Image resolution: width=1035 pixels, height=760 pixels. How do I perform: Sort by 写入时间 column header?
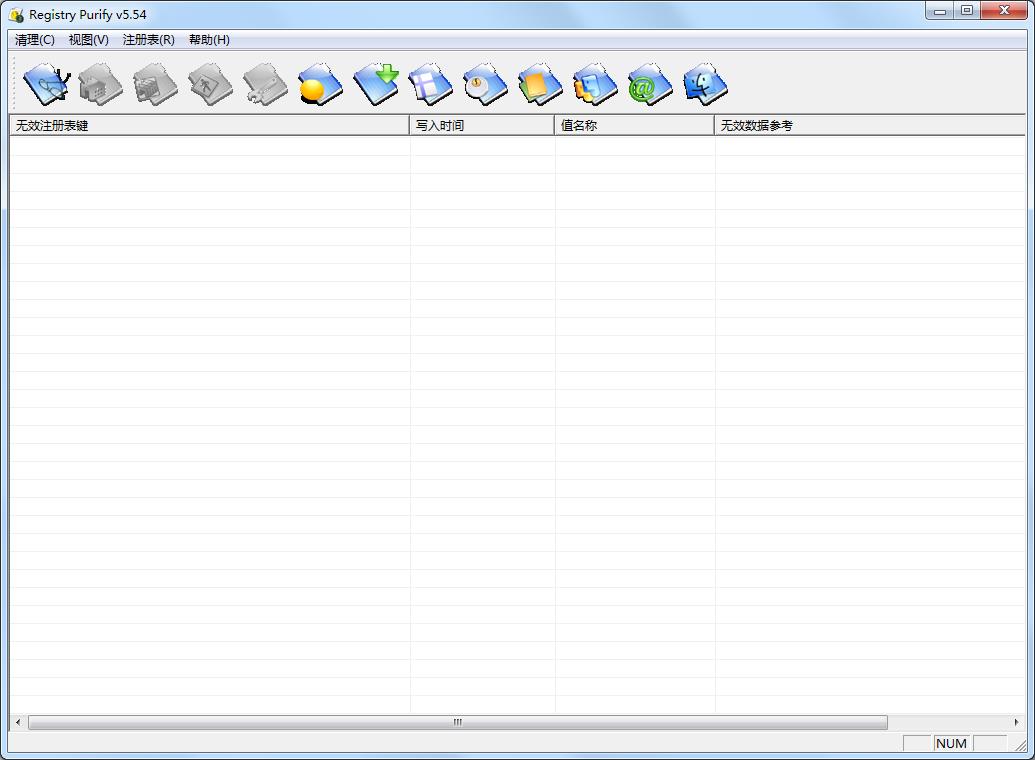coord(482,125)
